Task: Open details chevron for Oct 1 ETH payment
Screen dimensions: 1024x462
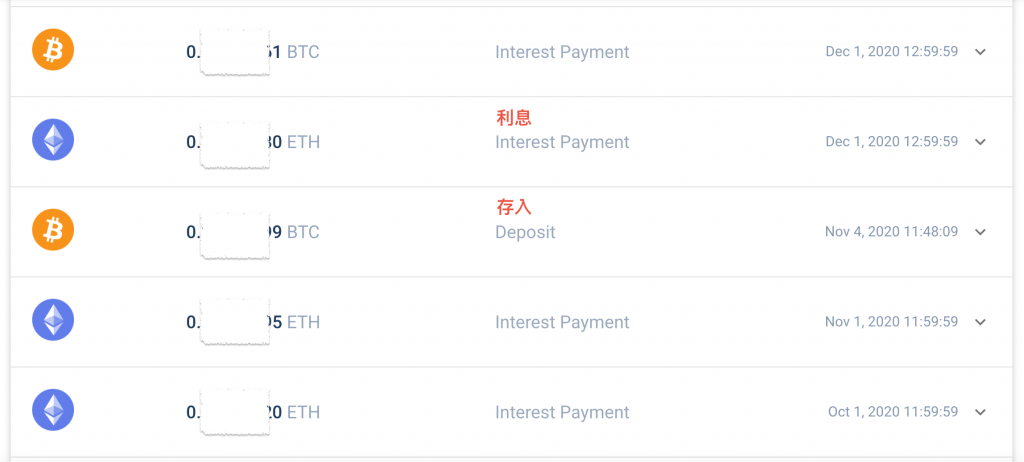Action: 980,412
